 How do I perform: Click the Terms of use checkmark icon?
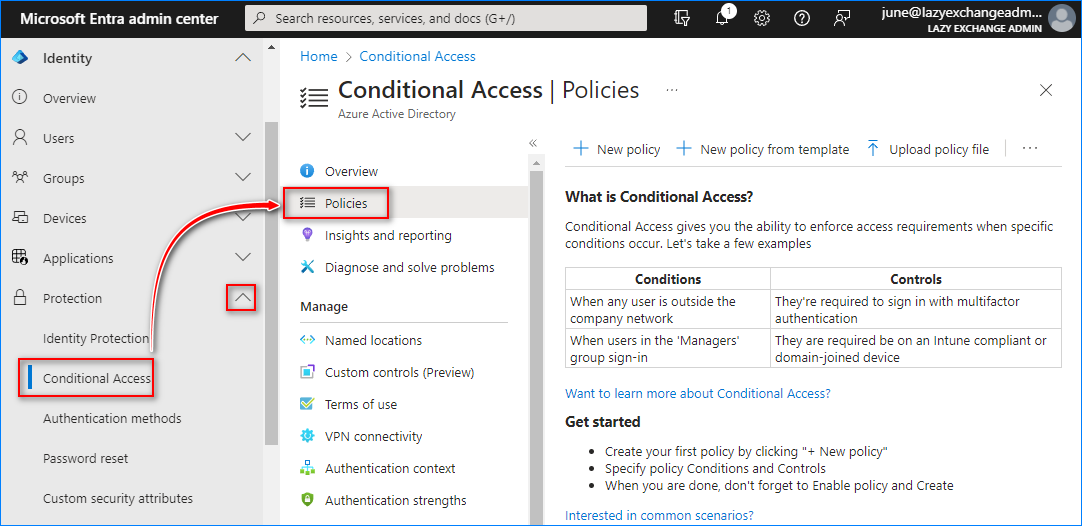tap(307, 404)
